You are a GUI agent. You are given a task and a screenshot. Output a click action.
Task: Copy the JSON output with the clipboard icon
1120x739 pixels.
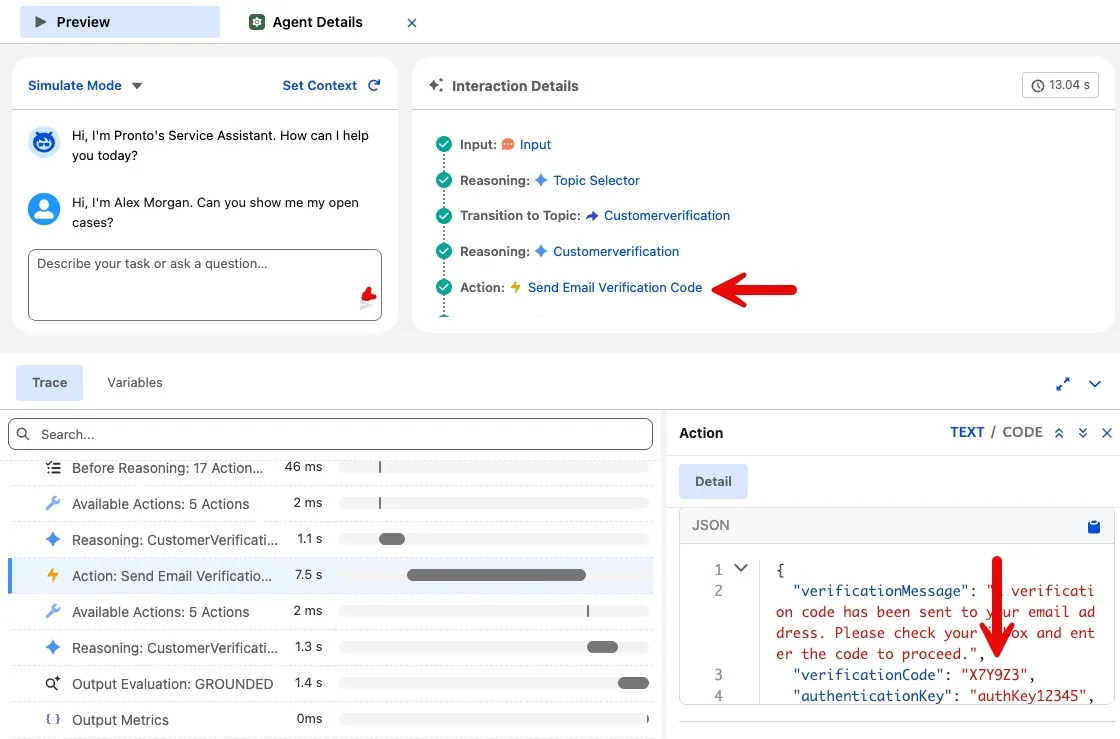pos(1094,527)
